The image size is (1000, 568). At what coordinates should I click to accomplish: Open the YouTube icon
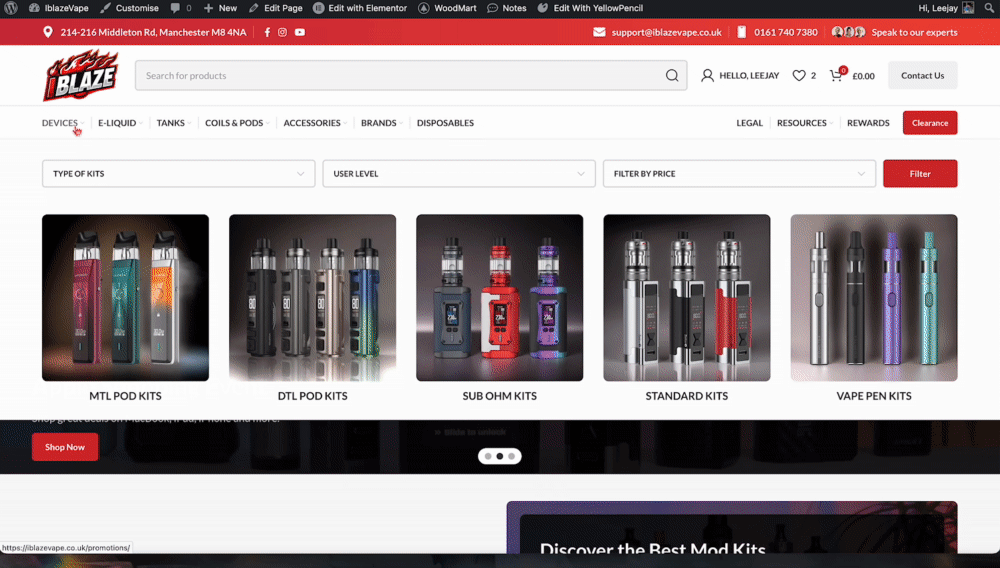300,32
